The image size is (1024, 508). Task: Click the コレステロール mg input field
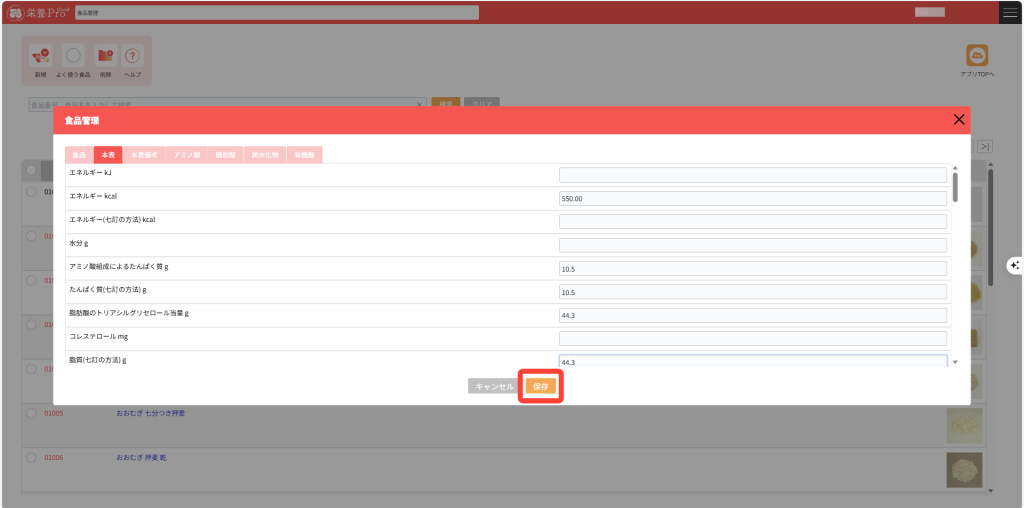pyautogui.click(x=752, y=338)
